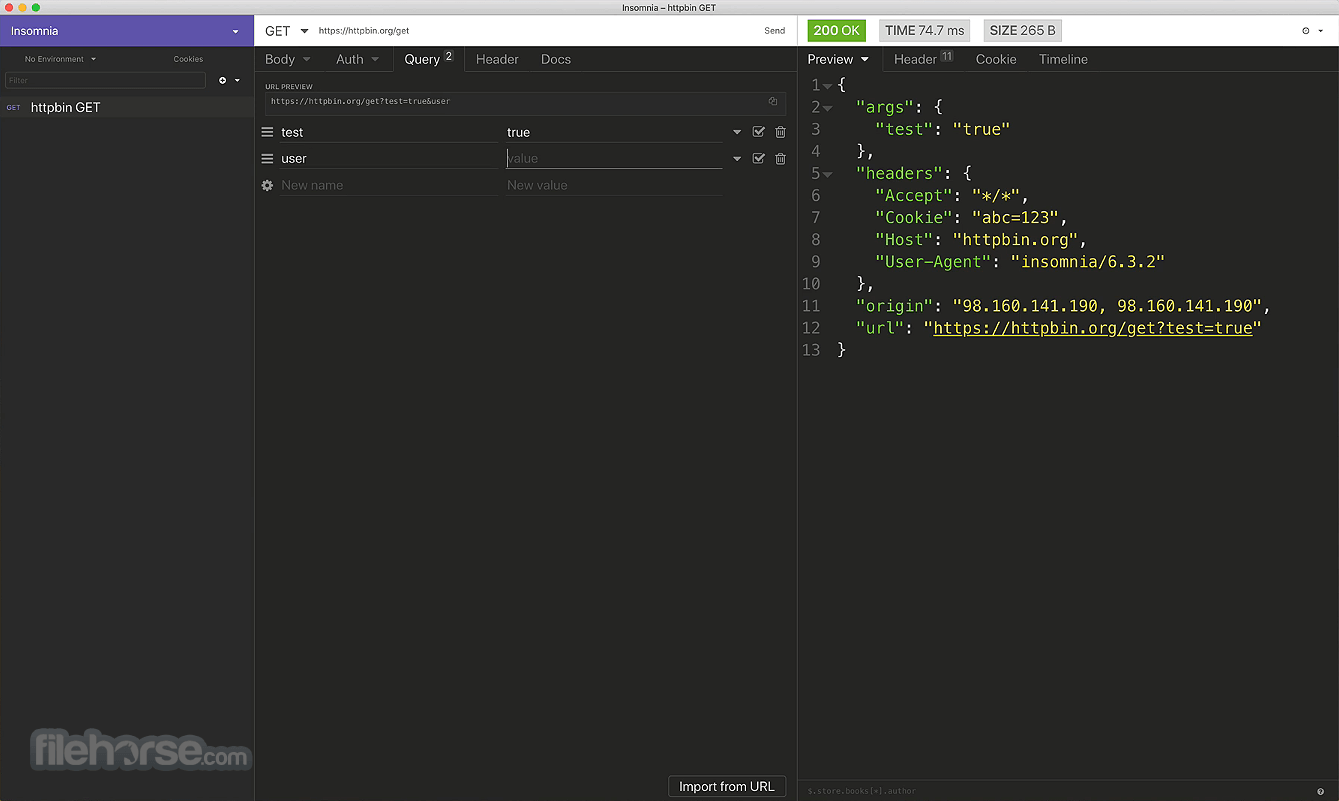
Task: Copy the URL preview to clipboard
Action: (773, 101)
